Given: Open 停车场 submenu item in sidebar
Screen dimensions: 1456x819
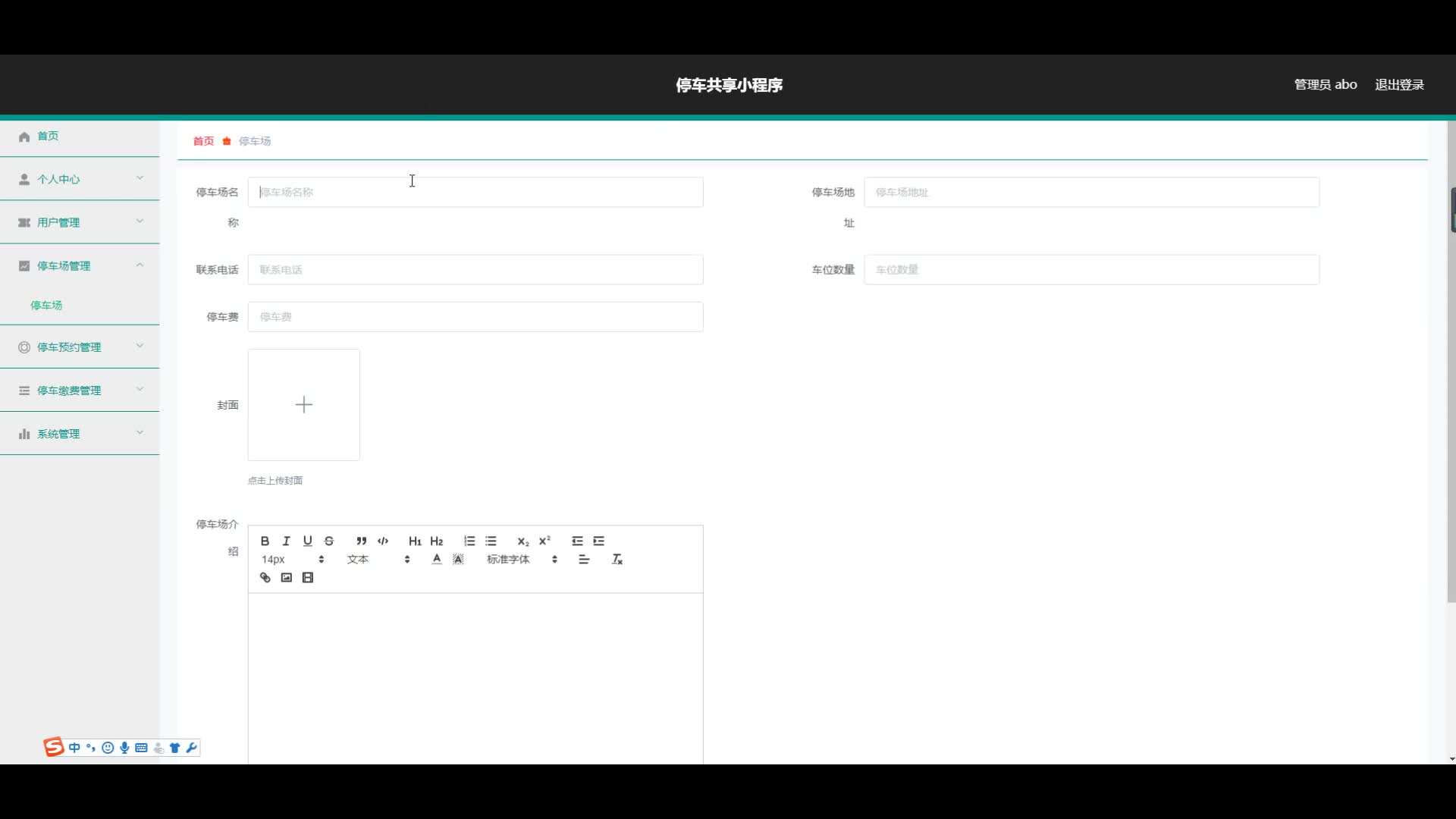Looking at the screenshot, I should pos(46,306).
